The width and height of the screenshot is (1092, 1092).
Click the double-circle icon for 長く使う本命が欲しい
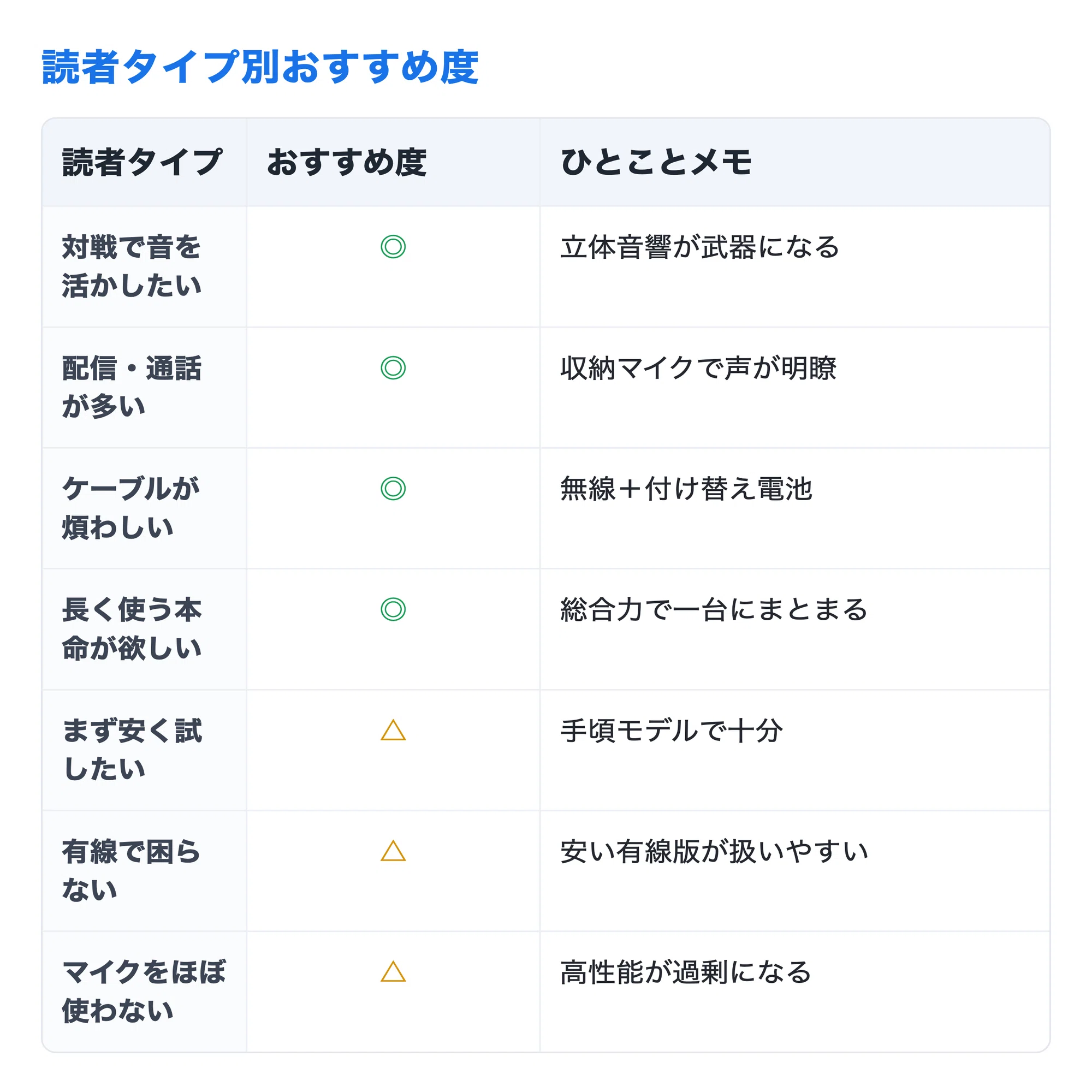[x=393, y=609]
